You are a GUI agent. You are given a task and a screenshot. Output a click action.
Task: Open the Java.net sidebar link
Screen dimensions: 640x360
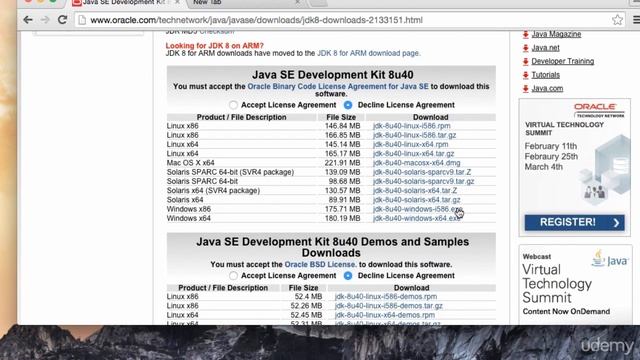pos(545,48)
